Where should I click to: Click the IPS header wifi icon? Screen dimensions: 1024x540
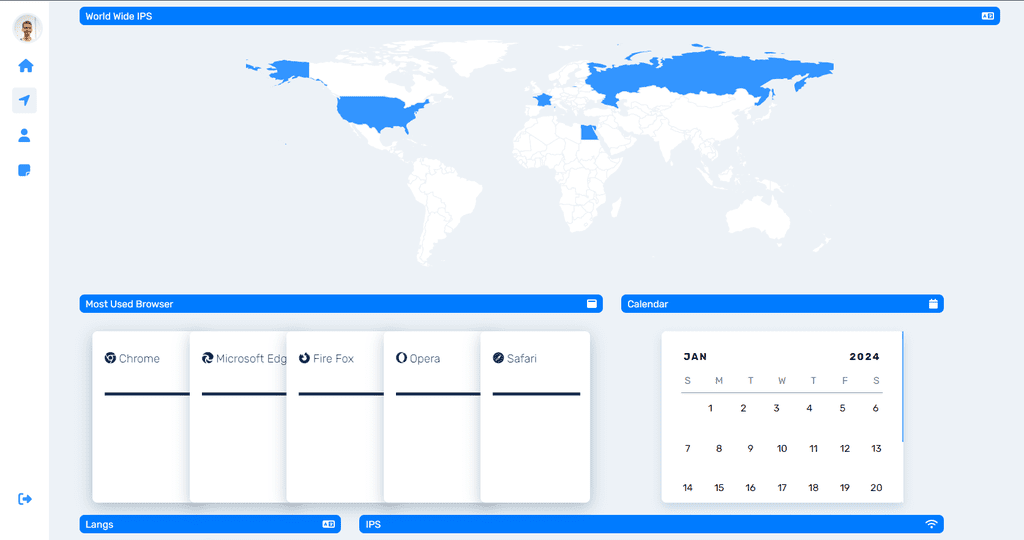pos(931,524)
